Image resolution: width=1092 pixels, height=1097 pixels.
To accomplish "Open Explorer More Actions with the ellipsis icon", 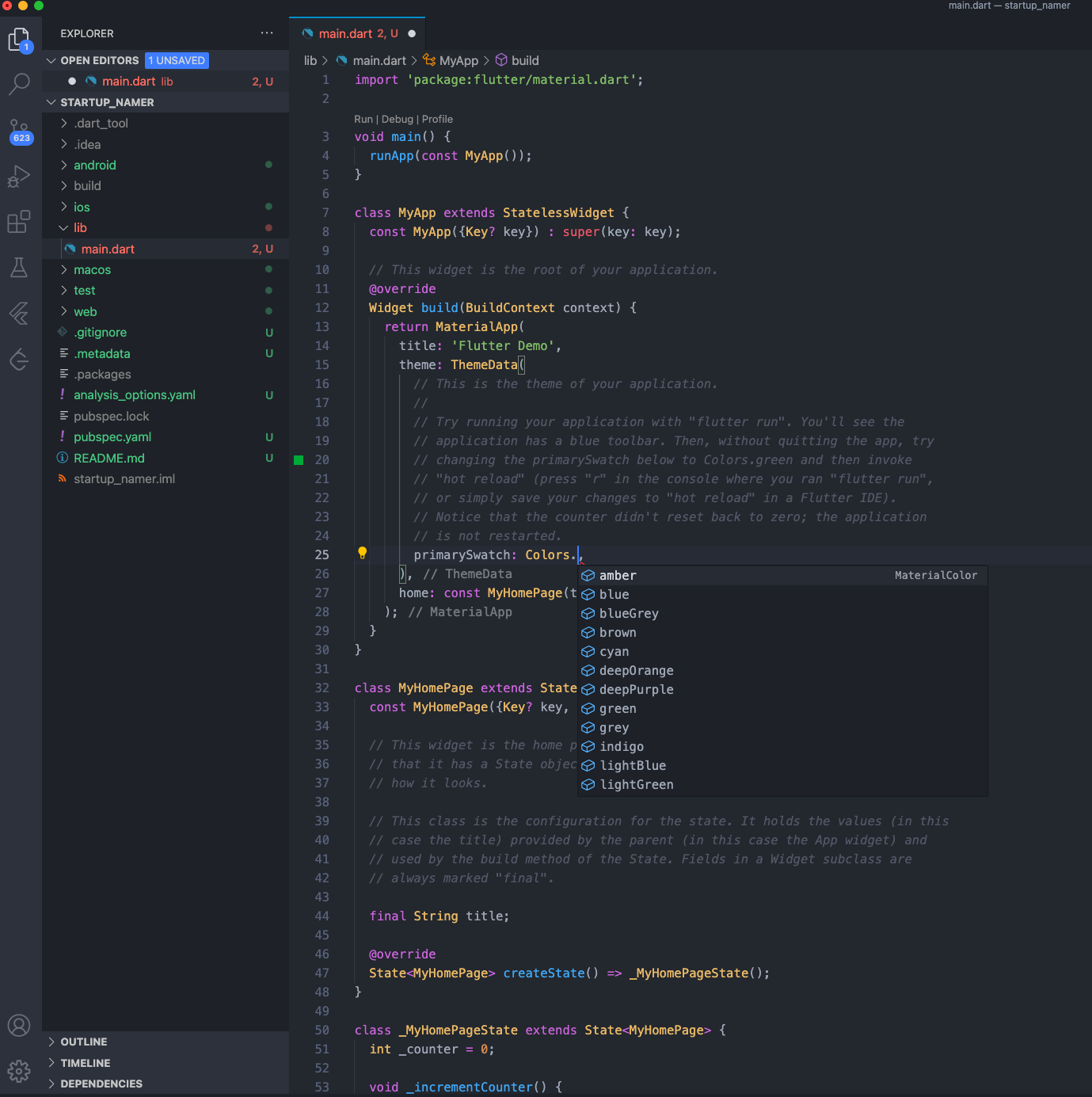I will point(266,33).
